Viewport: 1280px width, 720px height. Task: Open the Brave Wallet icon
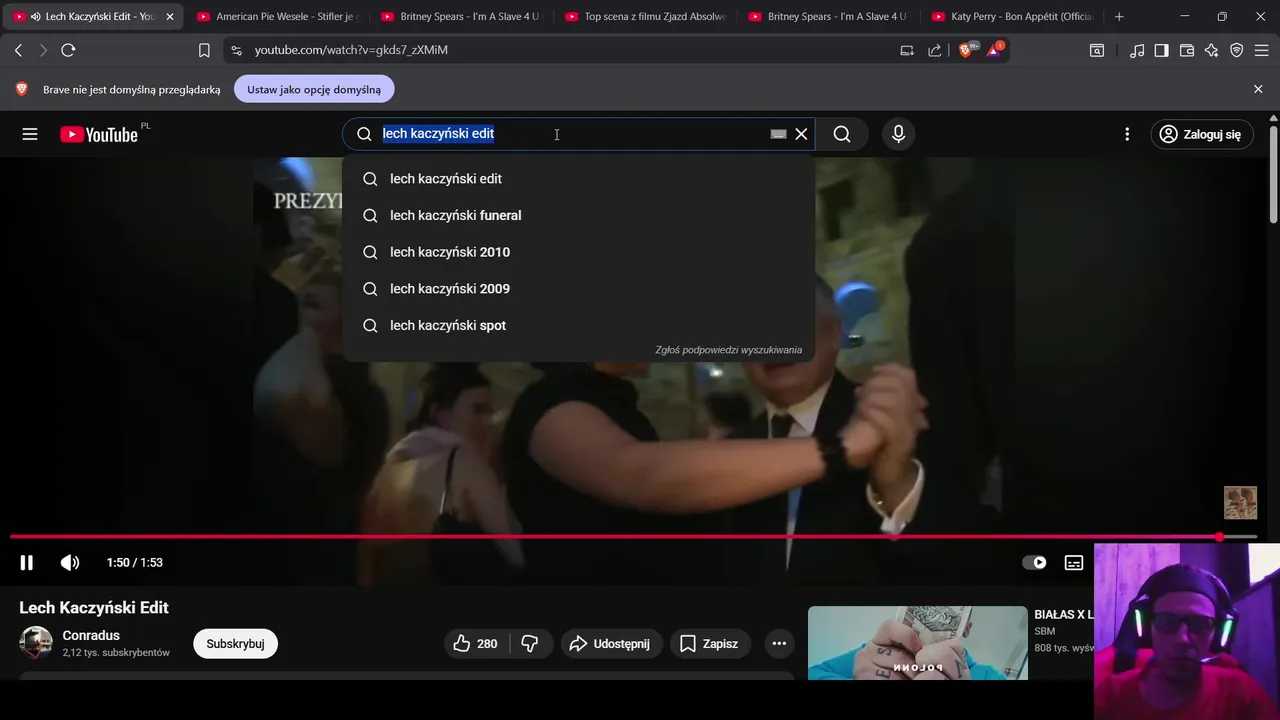tap(1187, 50)
